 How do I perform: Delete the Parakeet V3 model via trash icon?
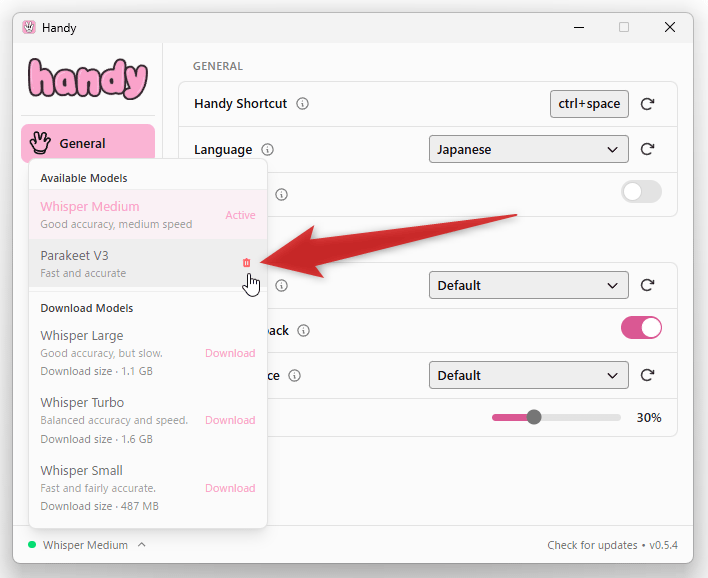247,263
